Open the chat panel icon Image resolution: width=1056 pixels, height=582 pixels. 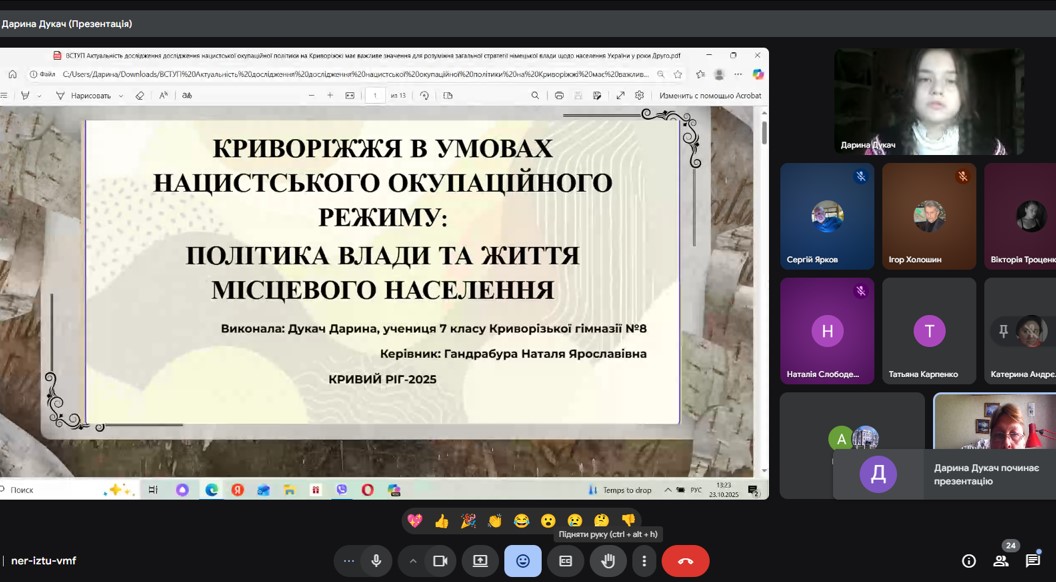(x=1032, y=561)
